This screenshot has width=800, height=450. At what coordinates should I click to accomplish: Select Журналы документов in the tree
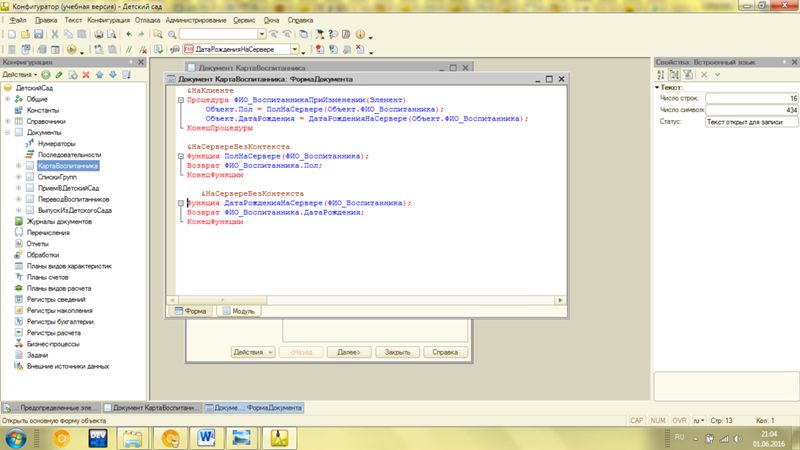click(59, 221)
